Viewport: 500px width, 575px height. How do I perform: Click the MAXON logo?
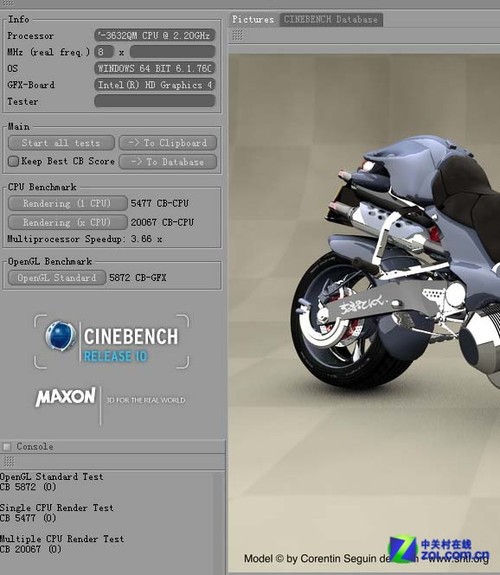(66, 397)
